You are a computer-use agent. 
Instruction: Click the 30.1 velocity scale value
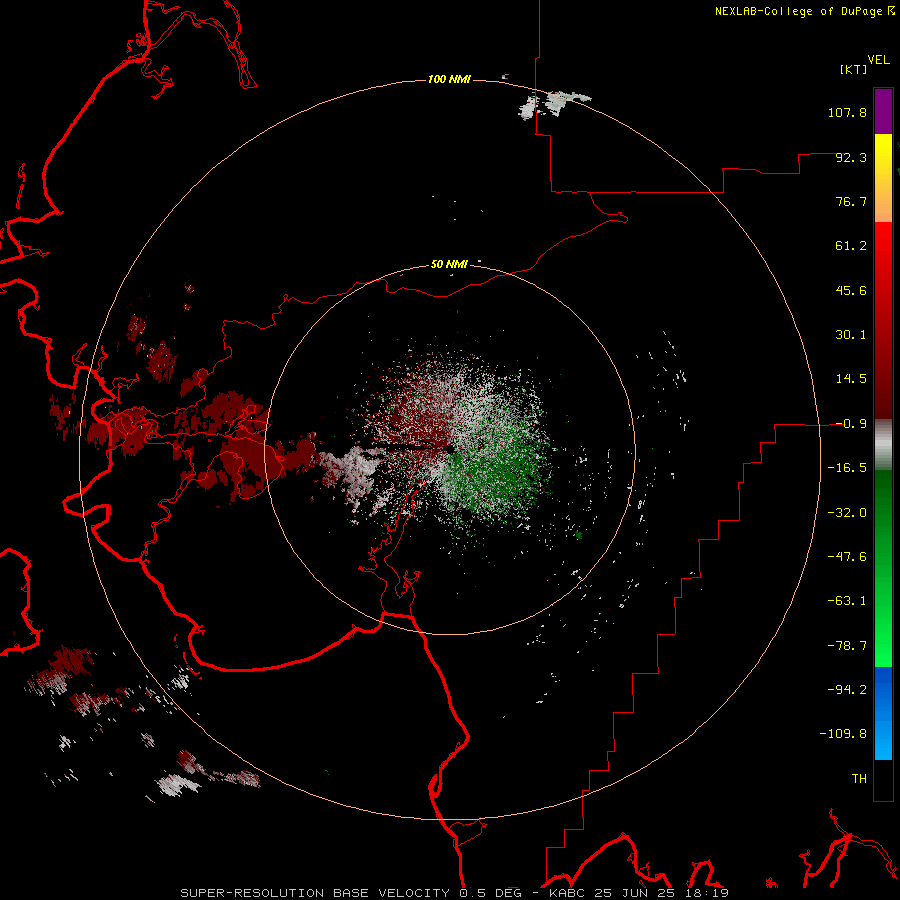pyautogui.click(x=851, y=335)
